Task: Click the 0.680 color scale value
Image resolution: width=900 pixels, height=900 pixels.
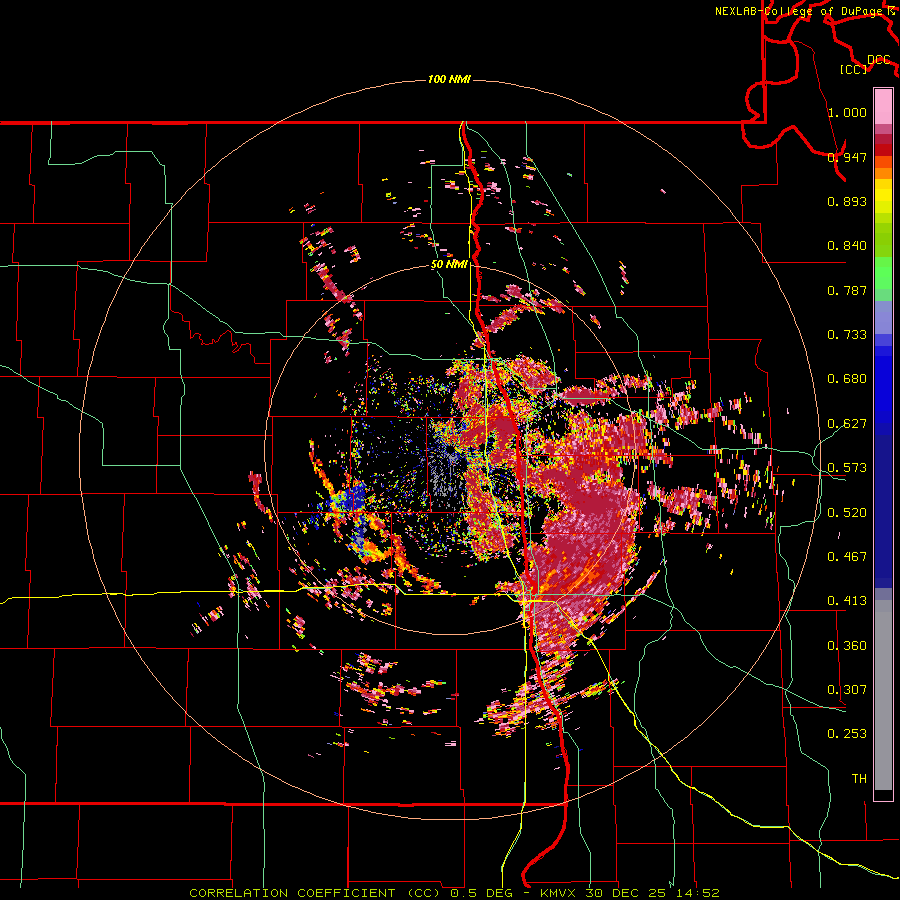Action: point(847,379)
